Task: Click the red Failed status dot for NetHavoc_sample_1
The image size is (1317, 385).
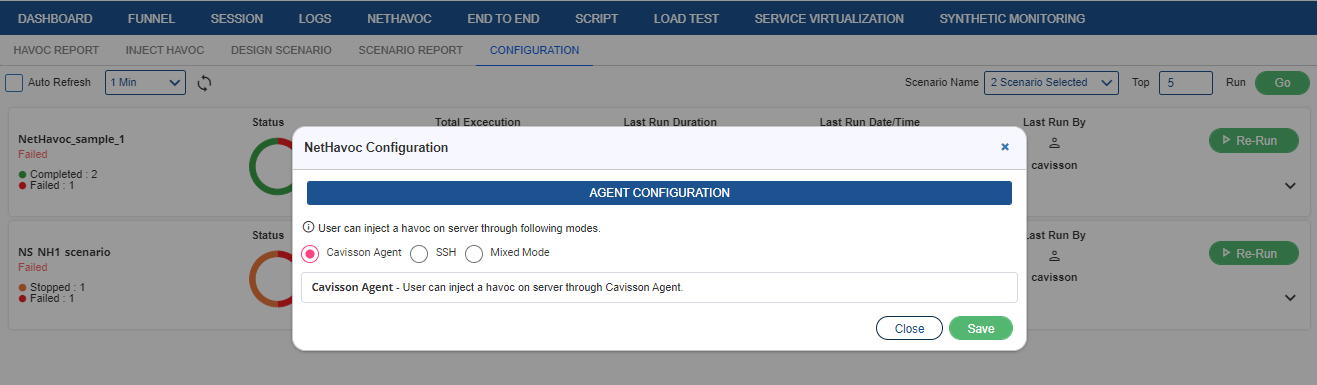Action: [x=23, y=186]
